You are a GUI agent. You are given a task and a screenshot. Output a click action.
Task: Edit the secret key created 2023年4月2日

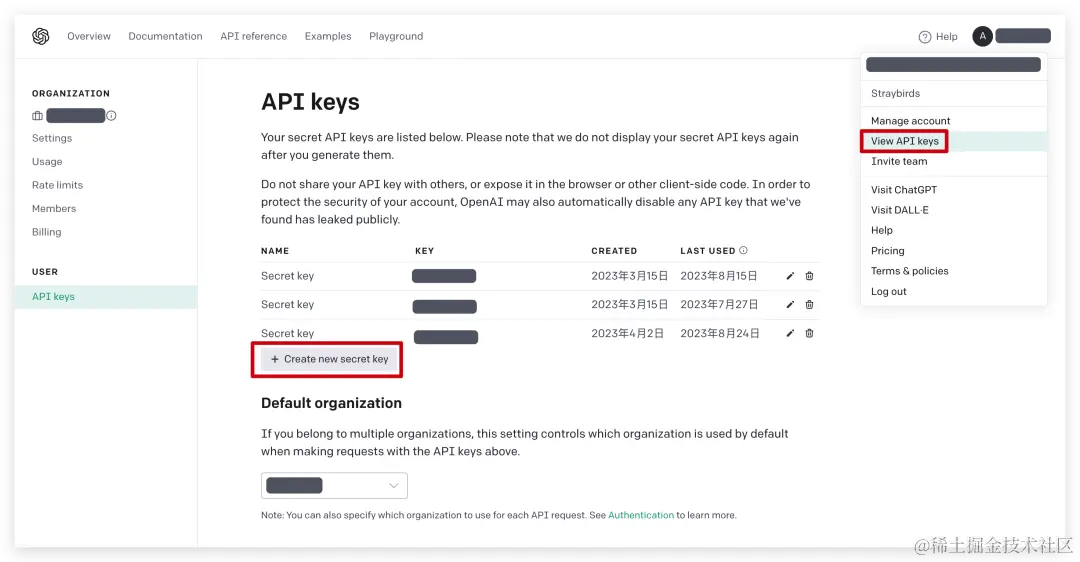[790, 333]
